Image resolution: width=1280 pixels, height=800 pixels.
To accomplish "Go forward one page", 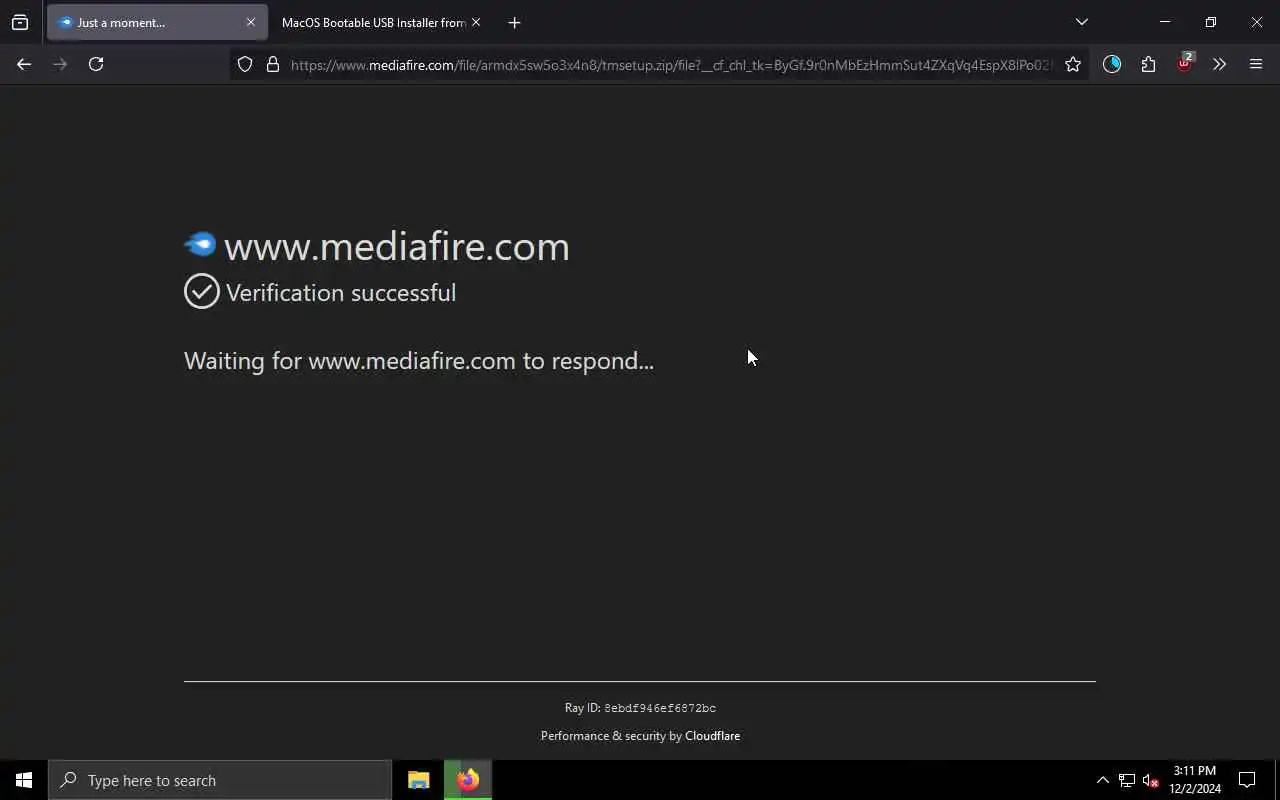I will coord(60,64).
